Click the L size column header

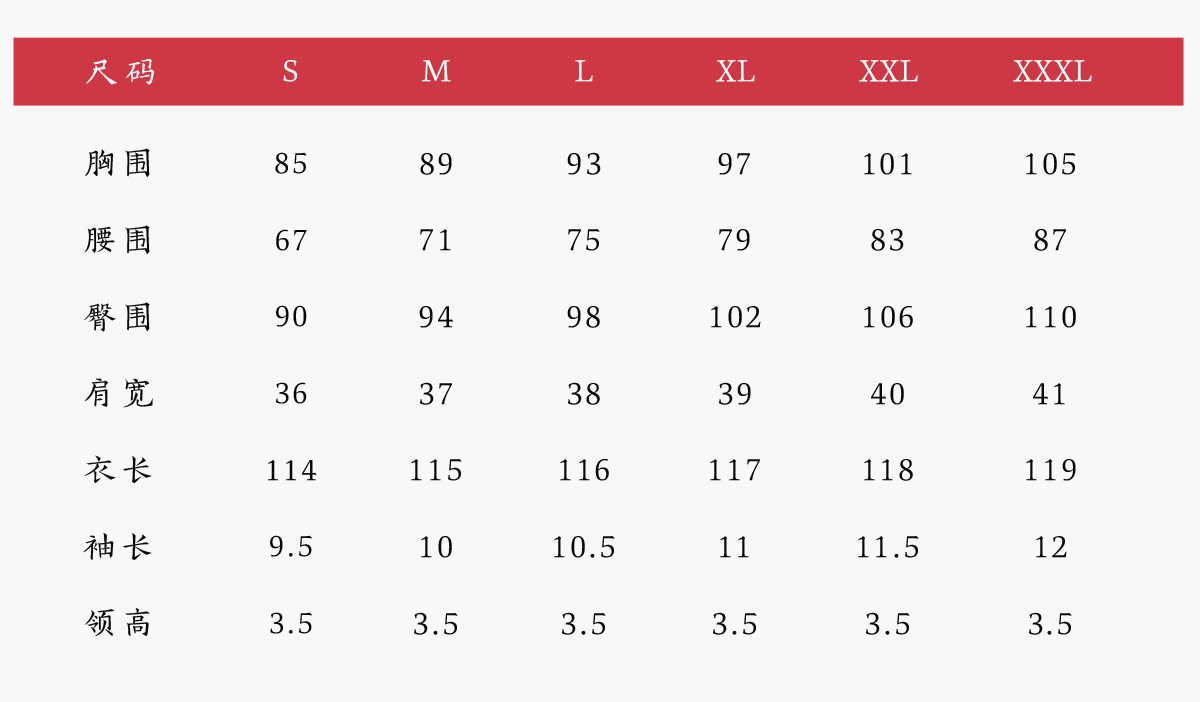(x=584, y=72)
